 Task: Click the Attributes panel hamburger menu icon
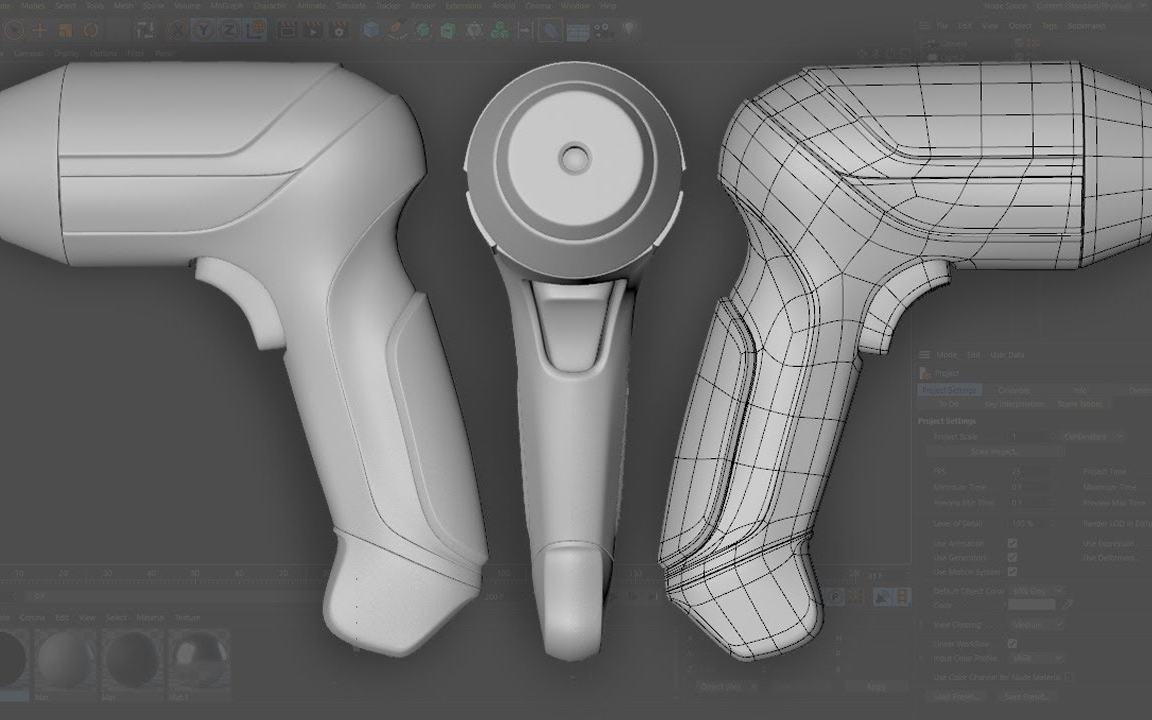point(924,355)
